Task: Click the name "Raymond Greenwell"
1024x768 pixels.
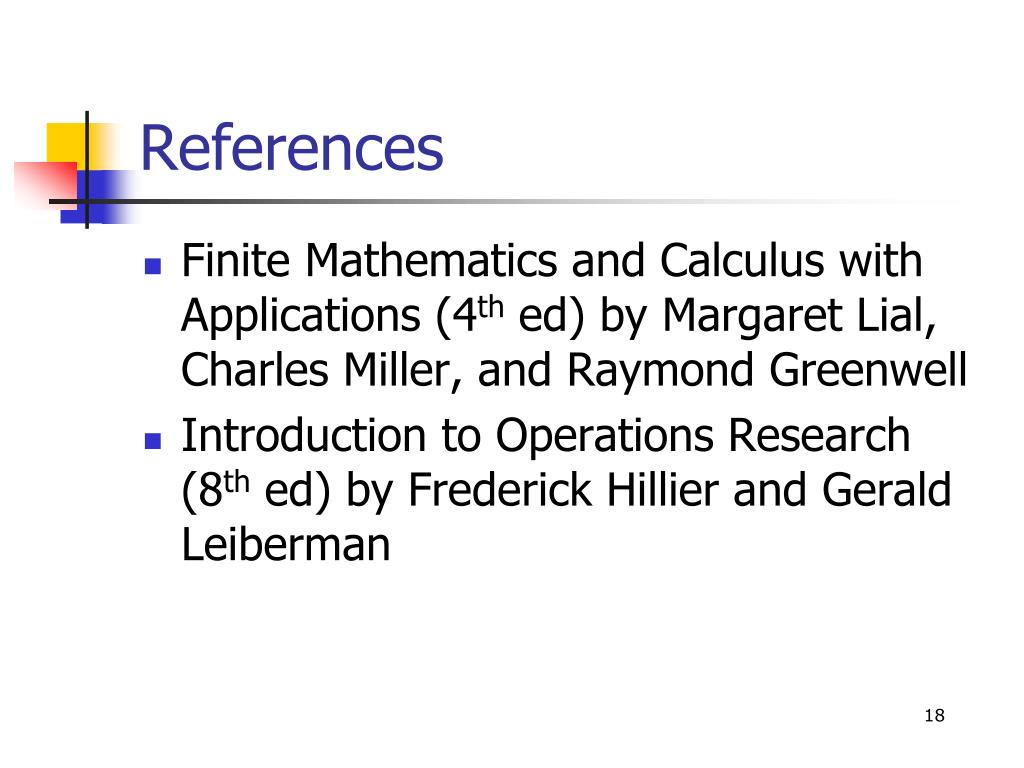Action: pyautogui.click(x=767, y=370)
